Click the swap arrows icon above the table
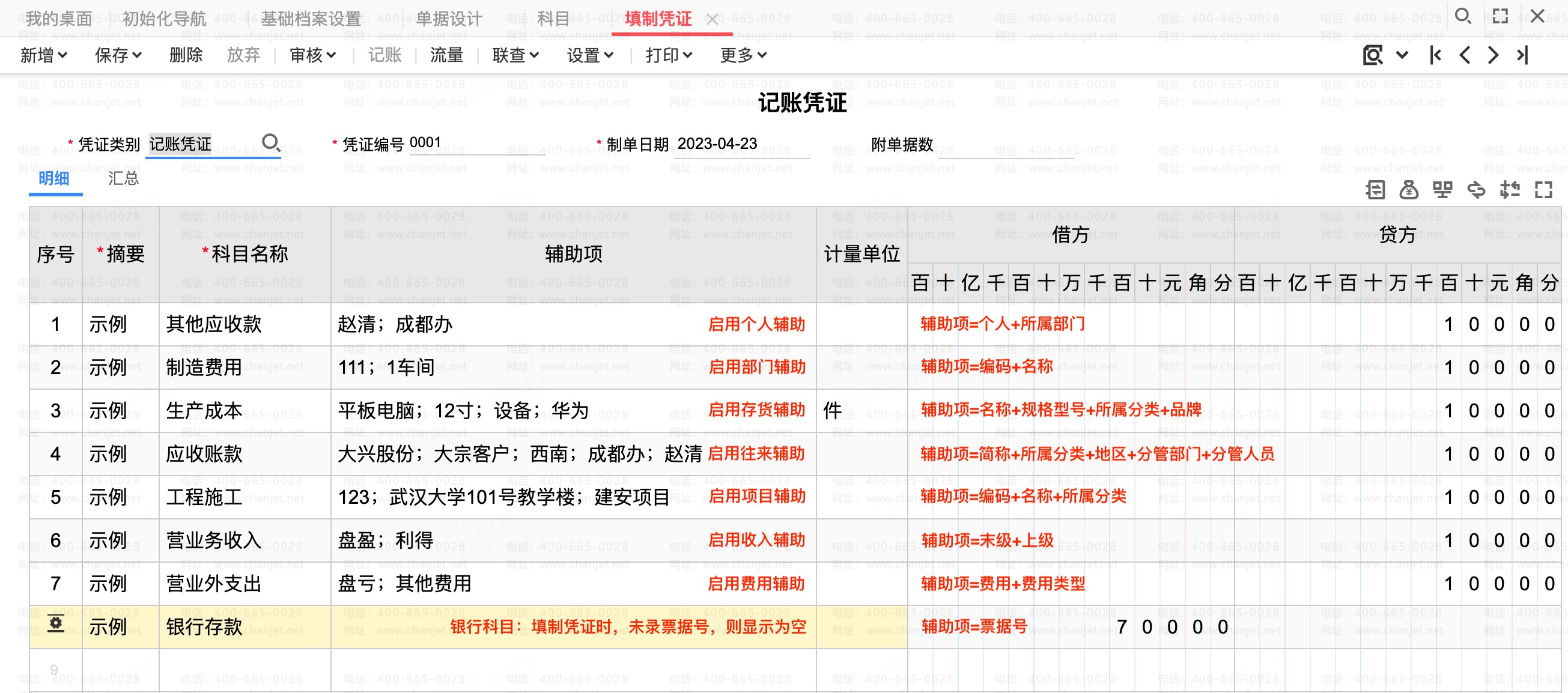 click(x=1476, y=190)
